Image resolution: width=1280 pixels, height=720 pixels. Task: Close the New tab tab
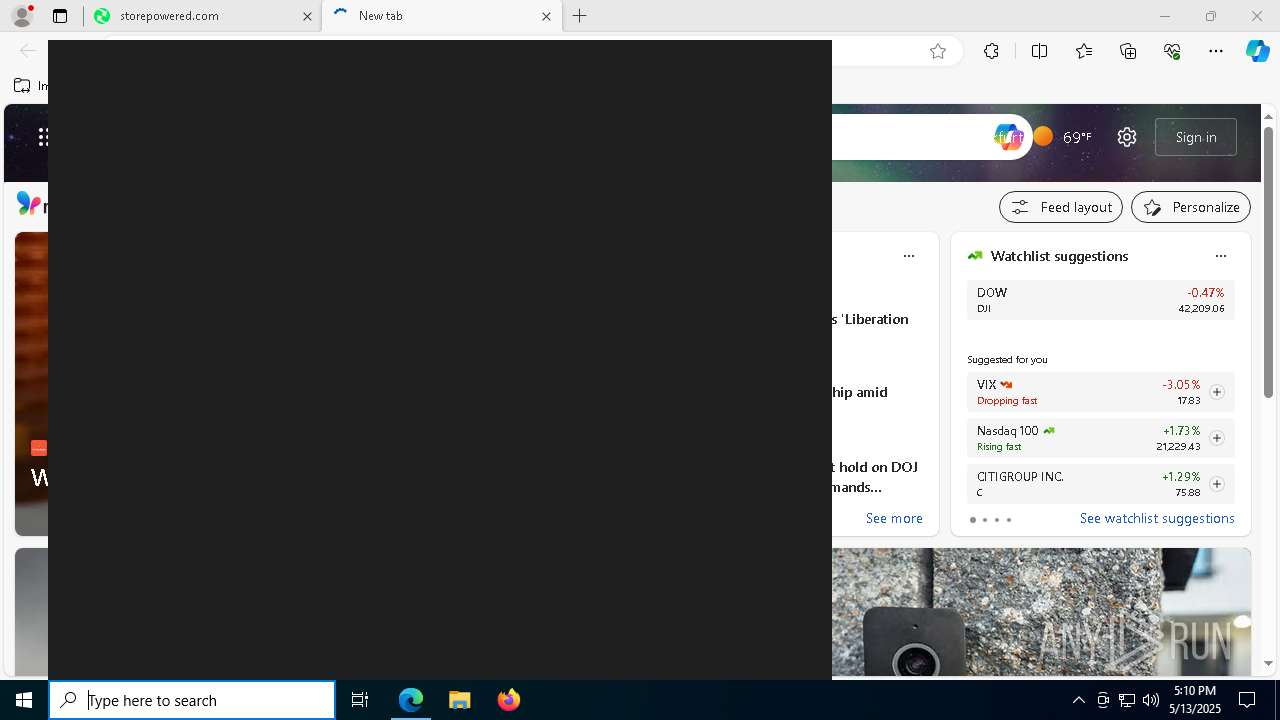pyautogui.click(x=546, y=16)
